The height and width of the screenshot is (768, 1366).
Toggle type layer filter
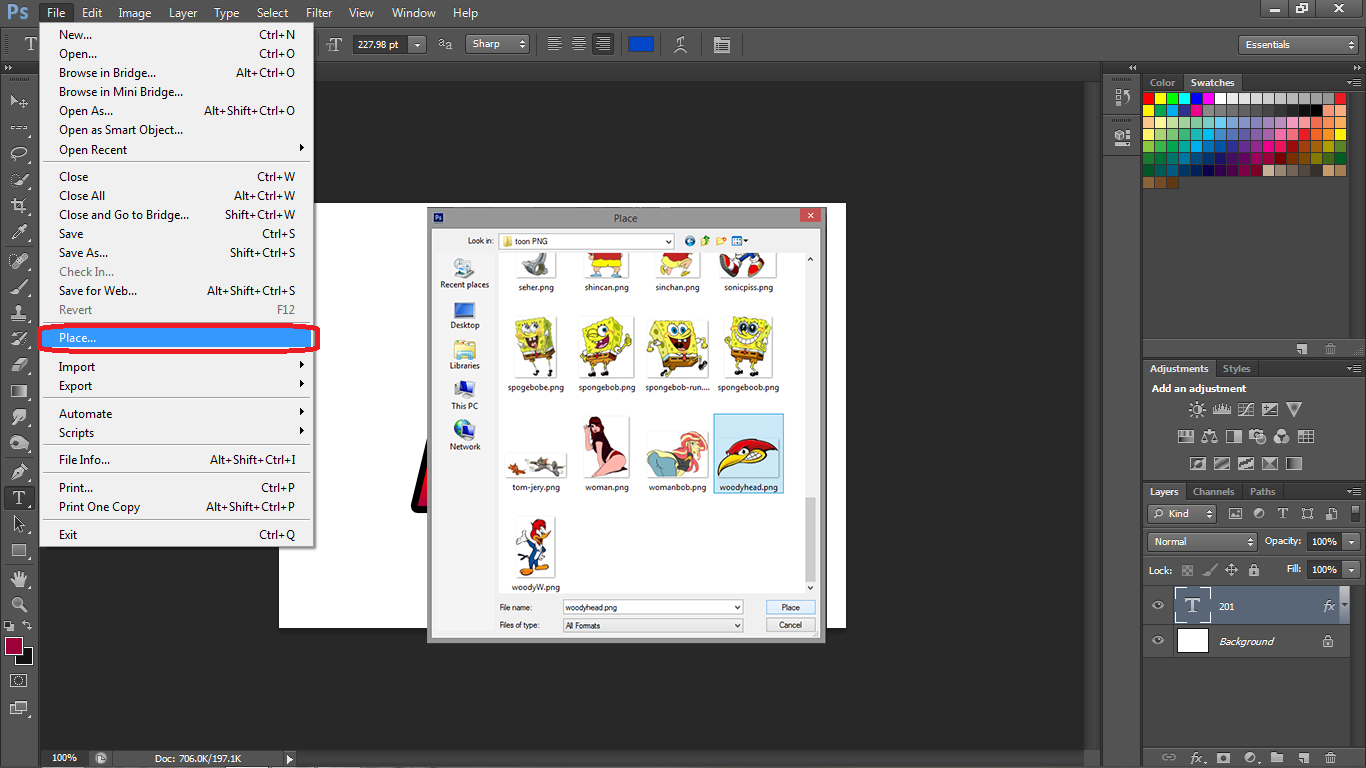click(x=1283, y=514)
